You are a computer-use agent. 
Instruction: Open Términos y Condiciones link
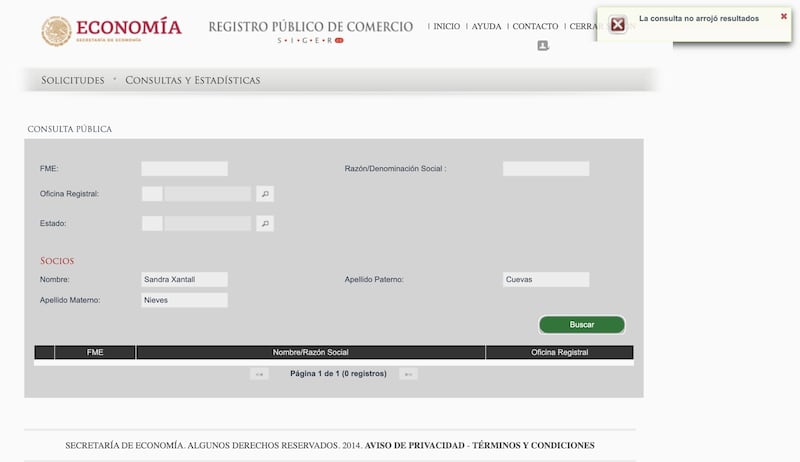click(x=533, y=445)
